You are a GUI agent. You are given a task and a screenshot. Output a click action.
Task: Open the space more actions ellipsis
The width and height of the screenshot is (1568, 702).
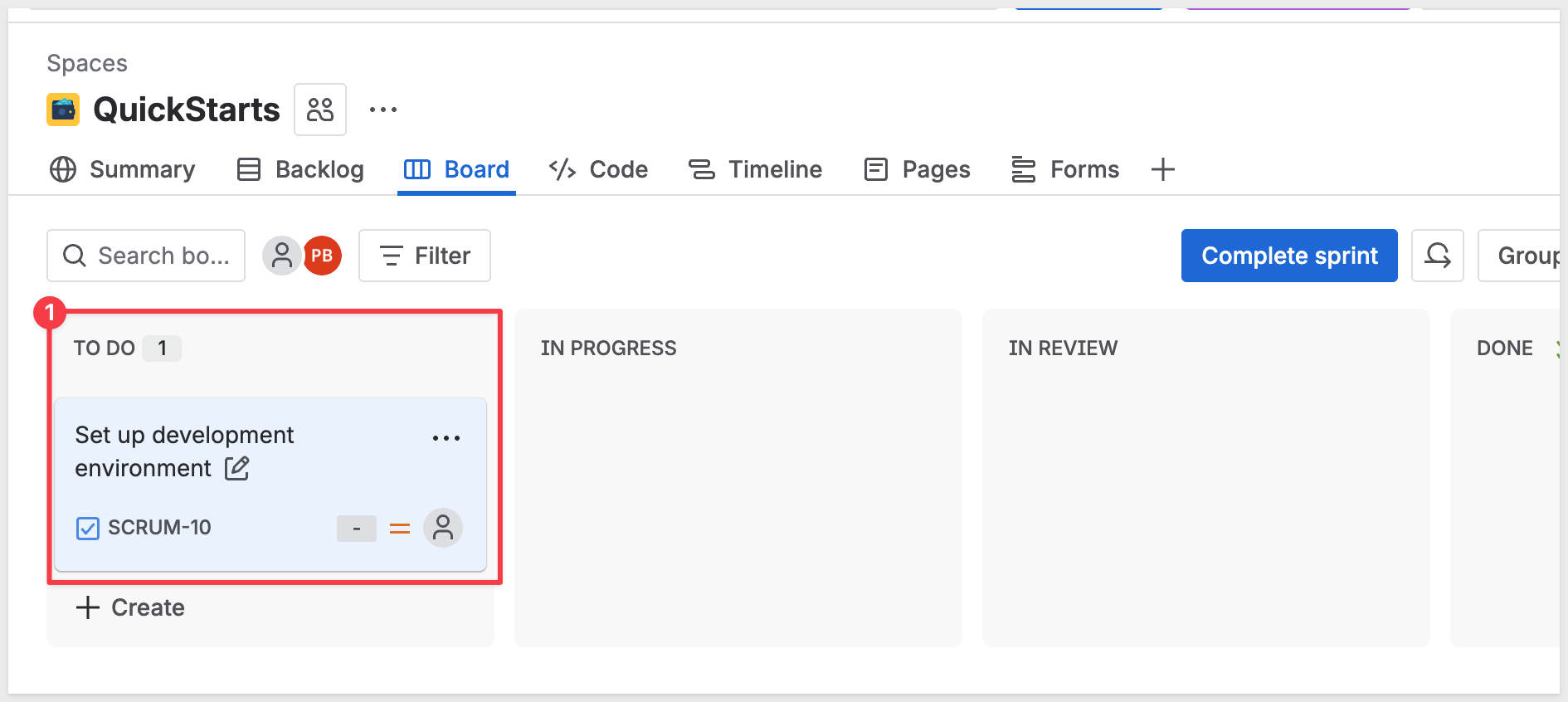(x=382, y=110)
